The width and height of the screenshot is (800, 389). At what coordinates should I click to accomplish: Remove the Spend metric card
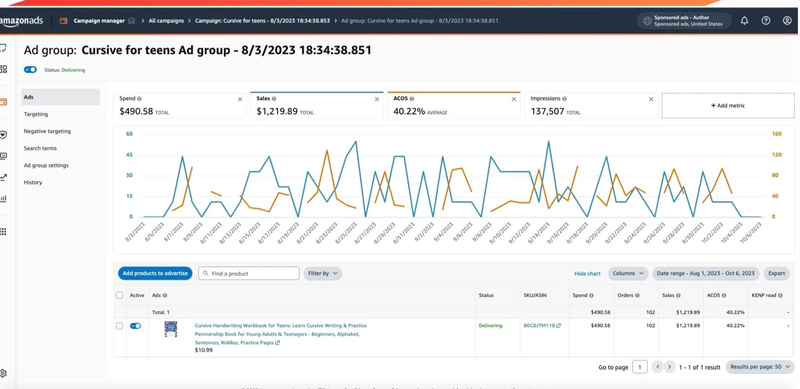coord(240,99)
